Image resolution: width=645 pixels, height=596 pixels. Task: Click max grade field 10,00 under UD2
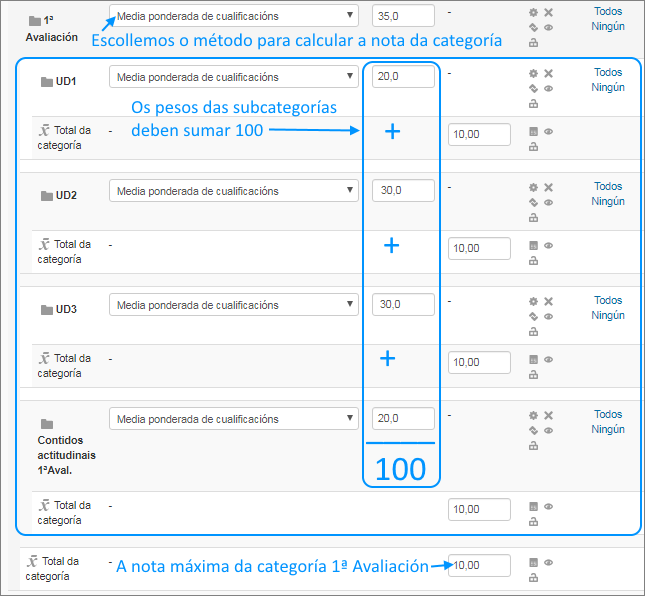(x=479, y=248)
